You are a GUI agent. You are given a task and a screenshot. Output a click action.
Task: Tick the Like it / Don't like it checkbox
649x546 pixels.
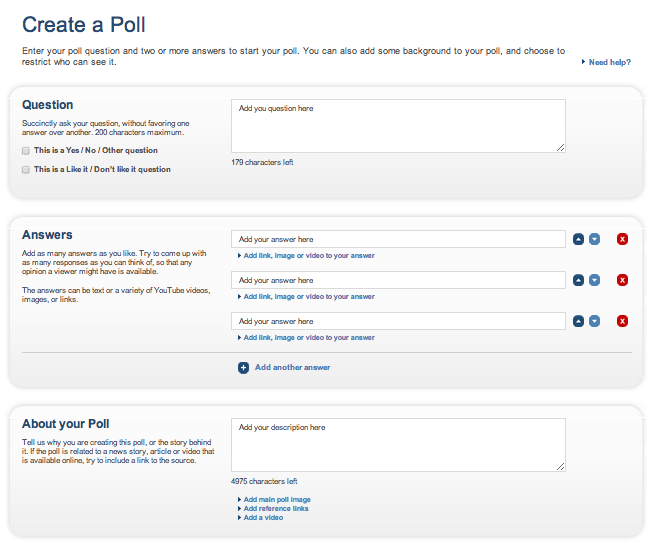coord(26,170)
